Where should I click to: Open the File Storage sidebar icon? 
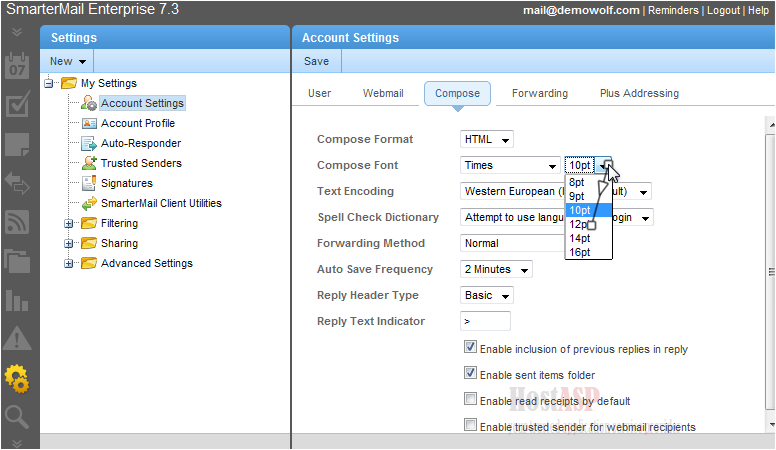[x=17, y=261]
